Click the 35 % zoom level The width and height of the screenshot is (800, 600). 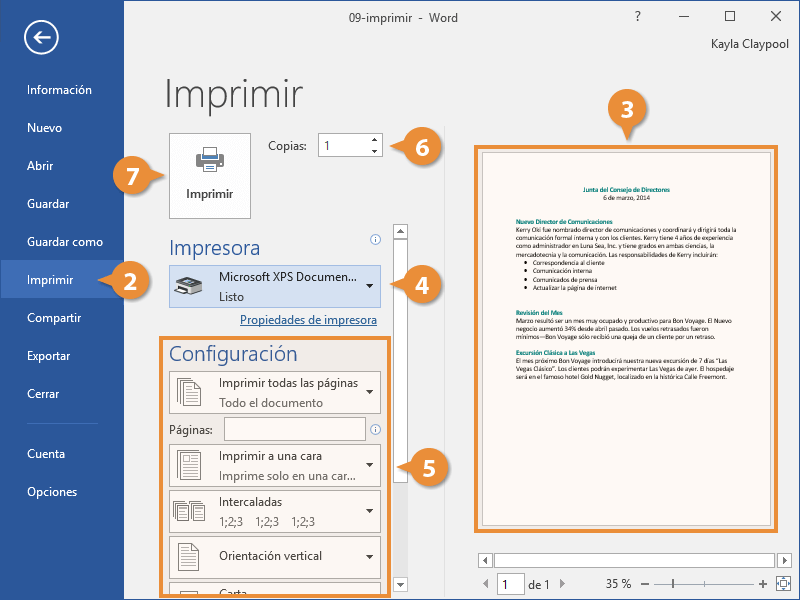(x=618, y=584)
